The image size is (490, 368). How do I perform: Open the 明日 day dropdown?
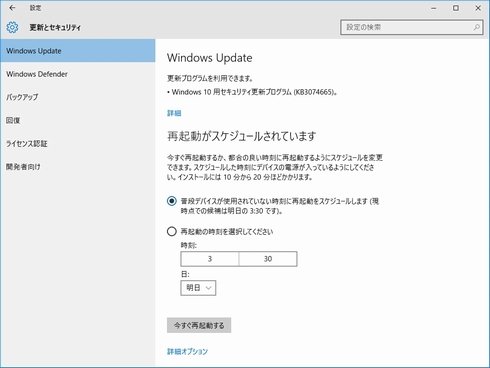(x=198, y=288)
